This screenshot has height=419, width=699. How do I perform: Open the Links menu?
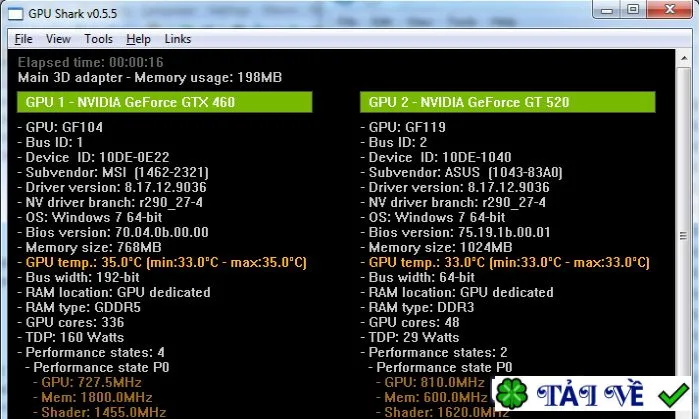177,39
